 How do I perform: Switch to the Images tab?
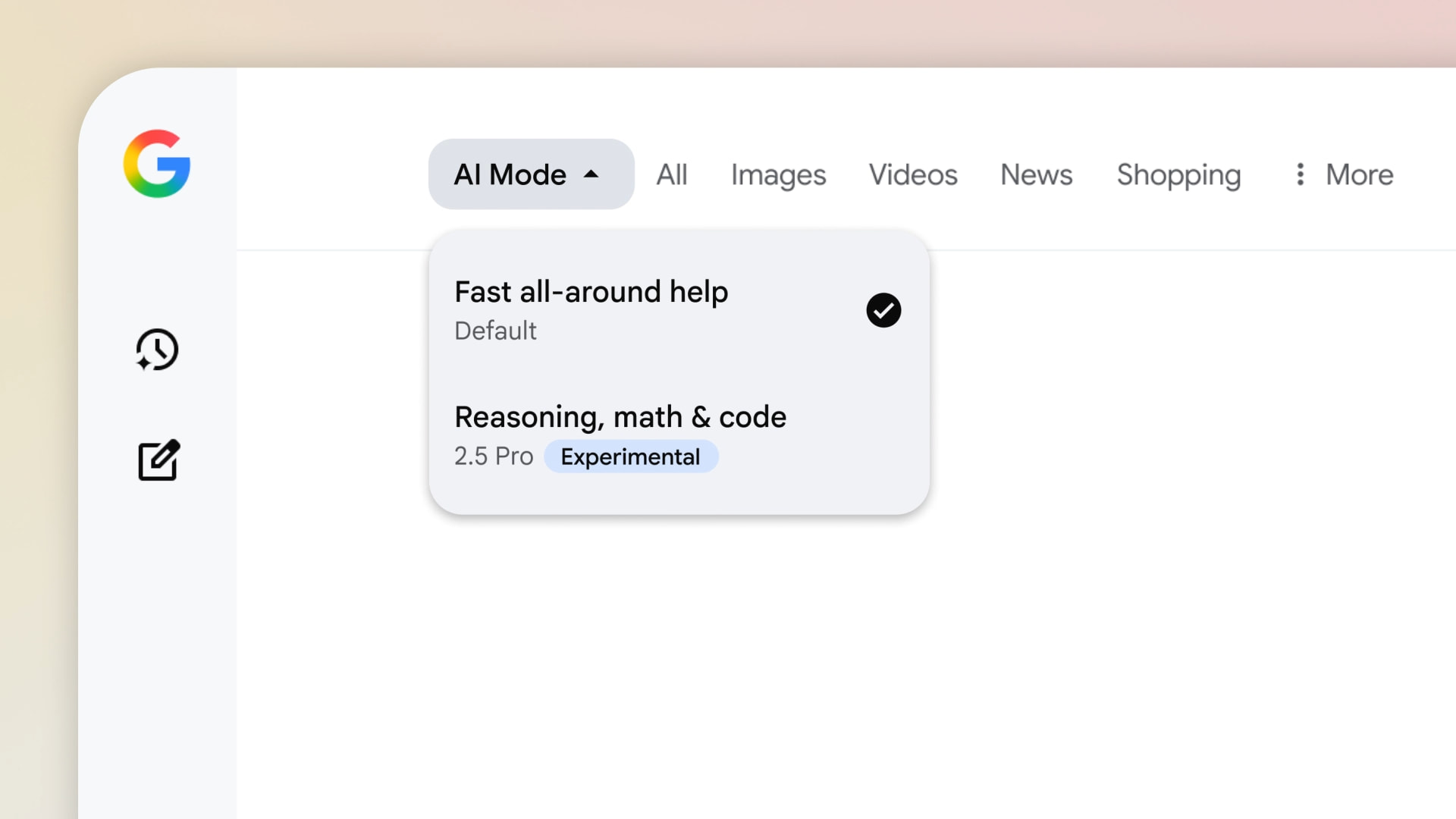point(778,174)
